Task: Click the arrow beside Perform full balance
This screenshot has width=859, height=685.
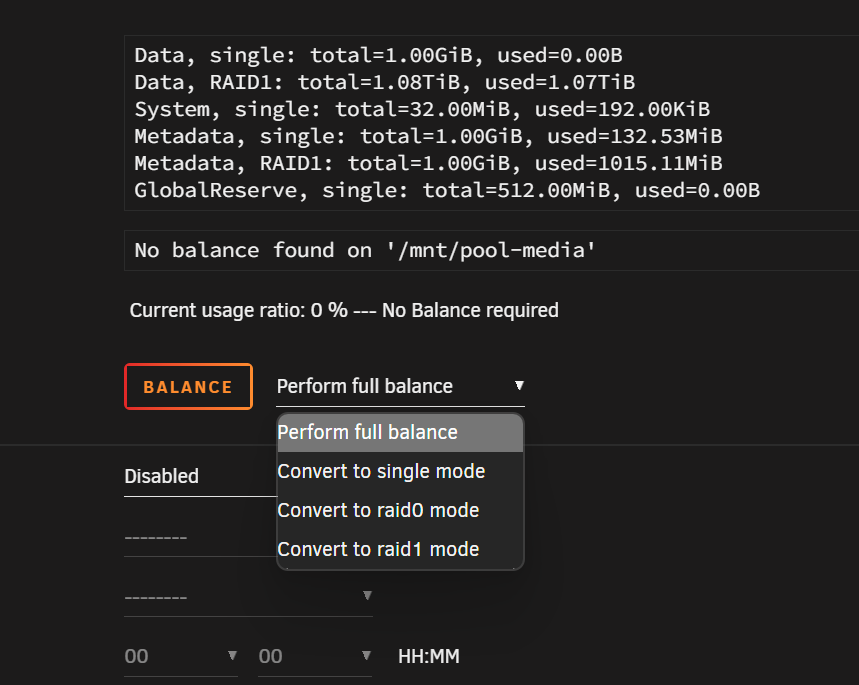Action: coord(519,386)
